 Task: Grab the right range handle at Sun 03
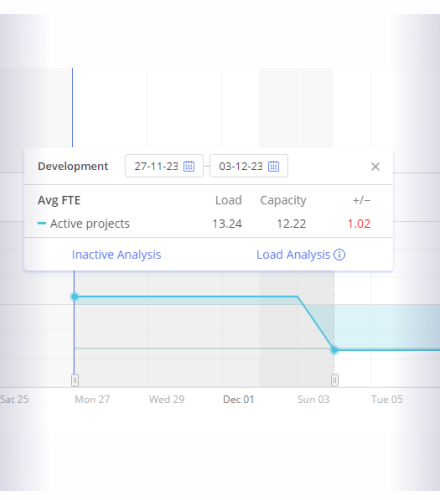click(x=335, y=380)
